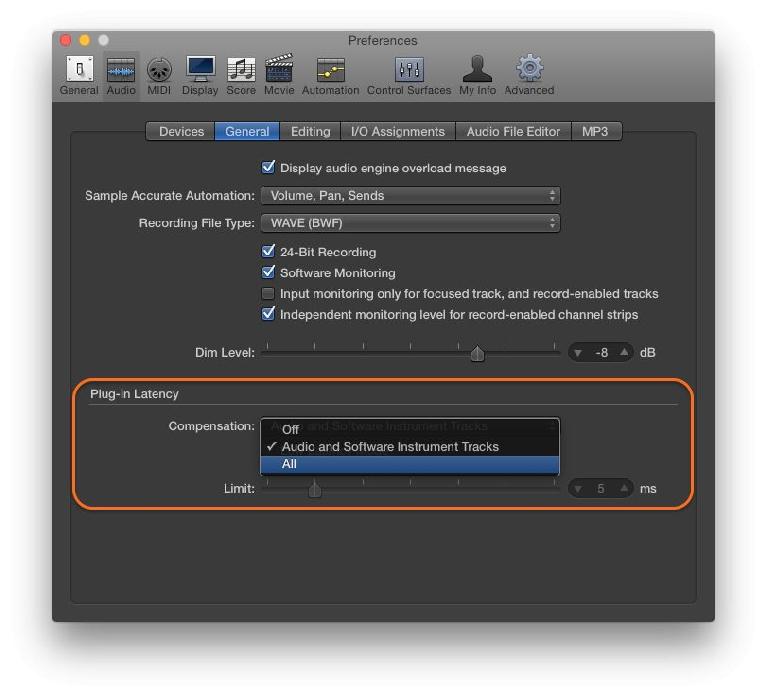Increase Dim Level with up arrow

click(624, 352)
